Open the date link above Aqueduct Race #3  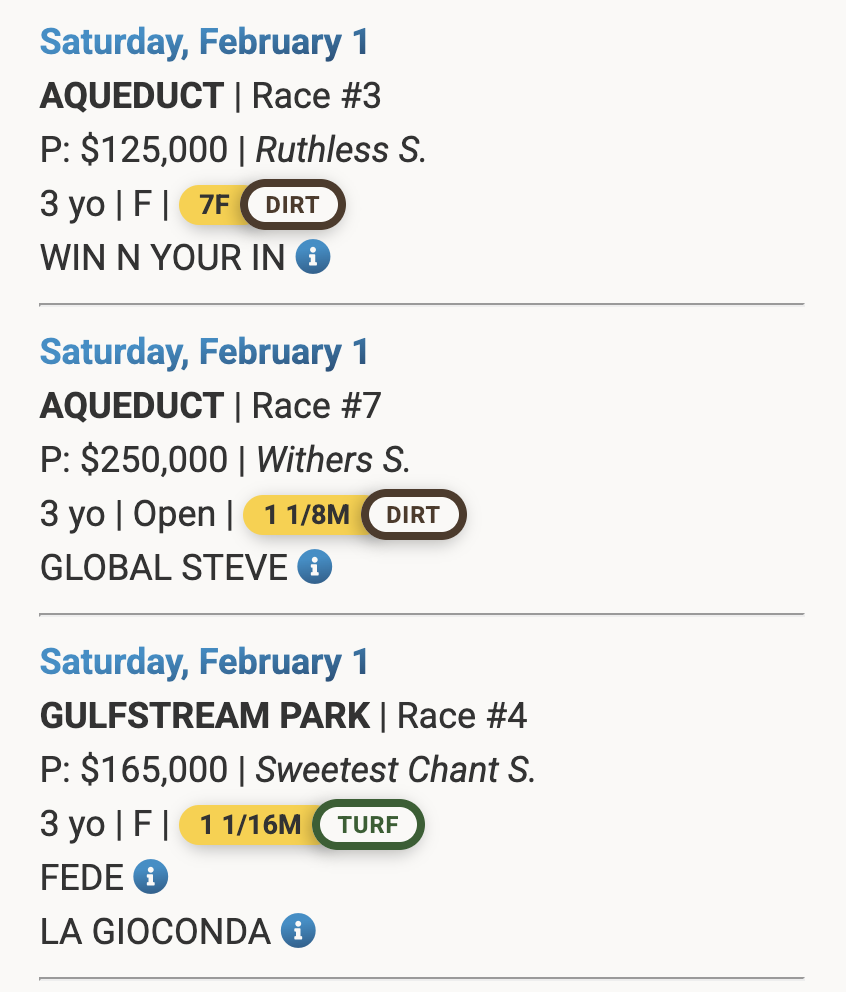pos(204,42)
